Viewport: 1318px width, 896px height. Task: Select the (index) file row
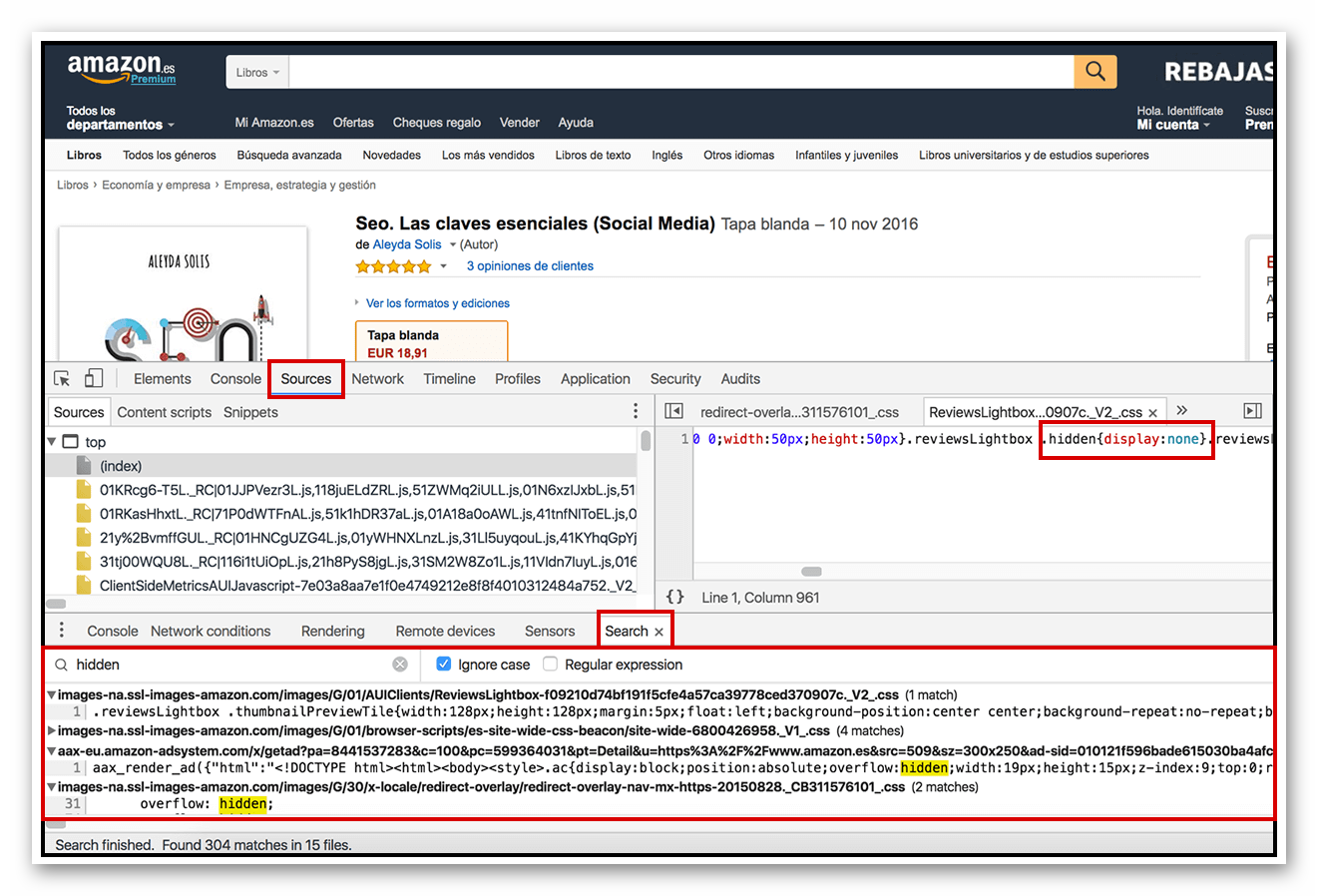click(x=341, y=466)
